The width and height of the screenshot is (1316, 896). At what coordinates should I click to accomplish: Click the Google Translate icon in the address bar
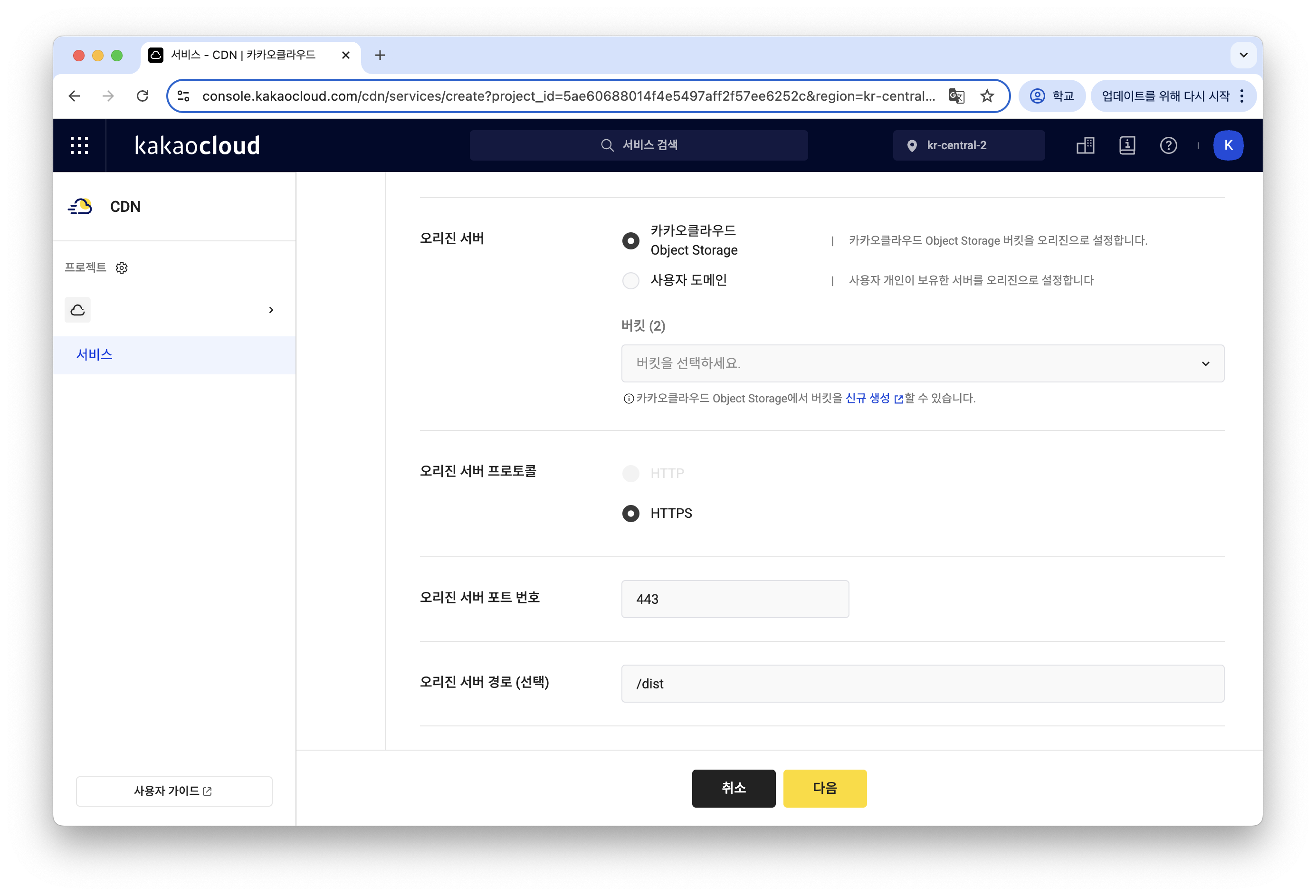point(956,96)
